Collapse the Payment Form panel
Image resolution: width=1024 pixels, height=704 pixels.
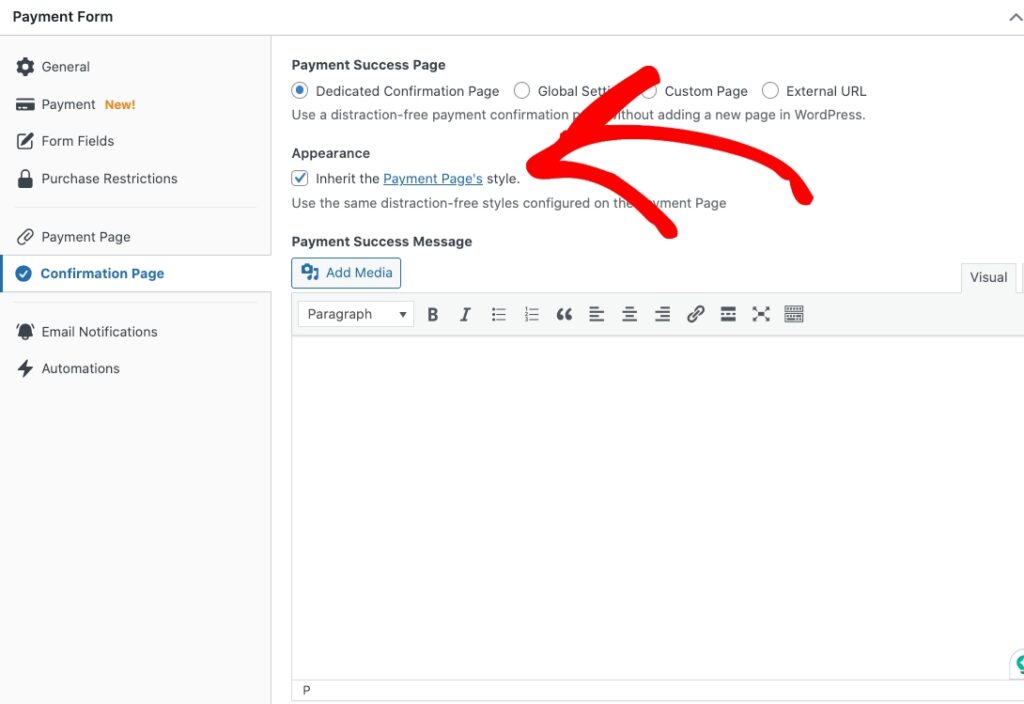(1015, 17)
